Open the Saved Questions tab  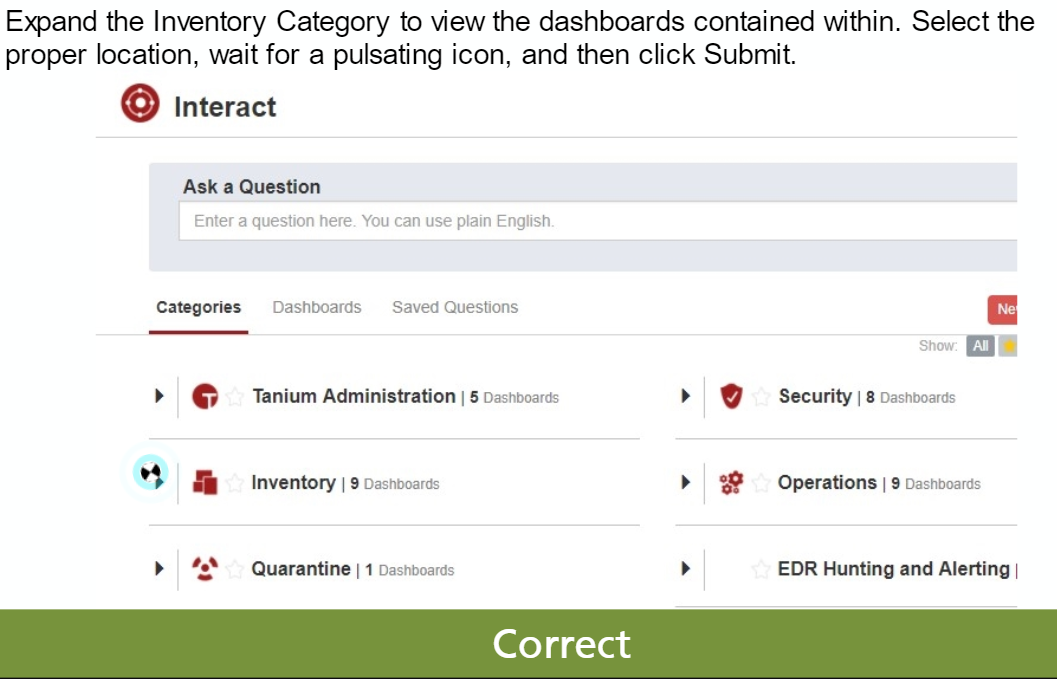455,307
